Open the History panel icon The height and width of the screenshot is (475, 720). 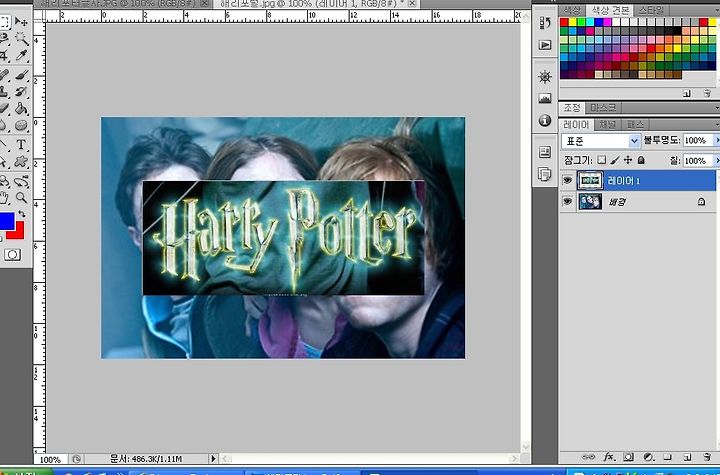pos(545,23)
